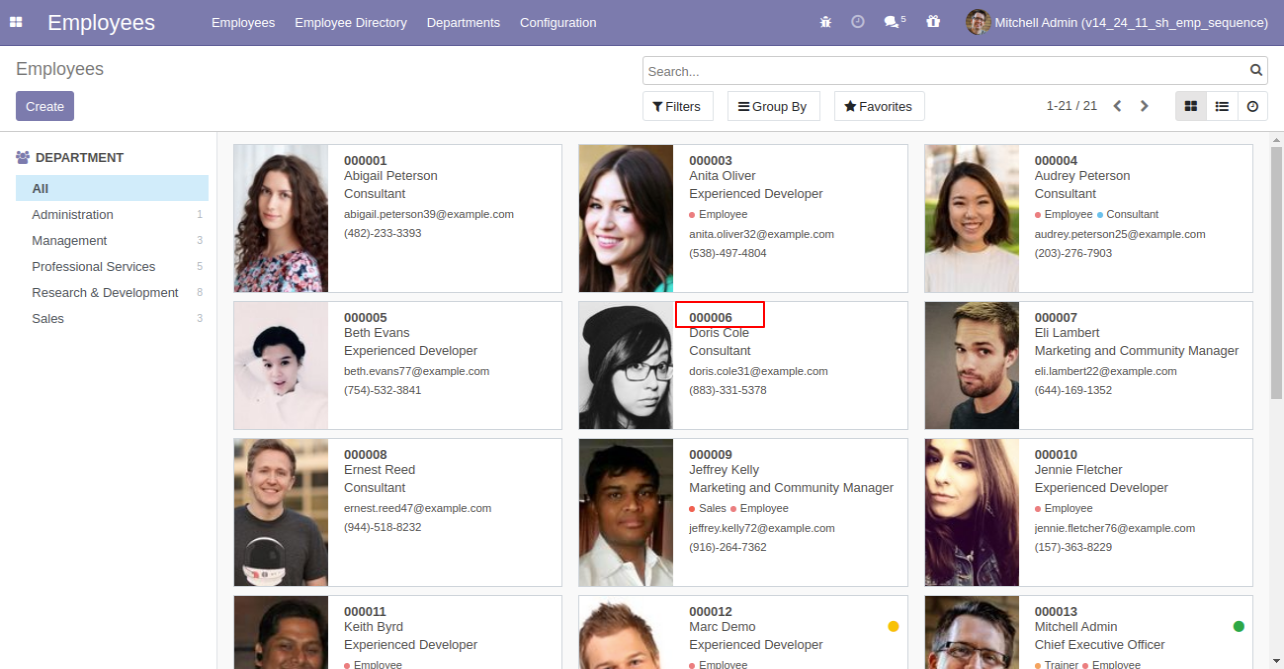Open Mitchell Admin user menu
This screenshot has height=669, width=1284.
click(x=1118, y=22)
